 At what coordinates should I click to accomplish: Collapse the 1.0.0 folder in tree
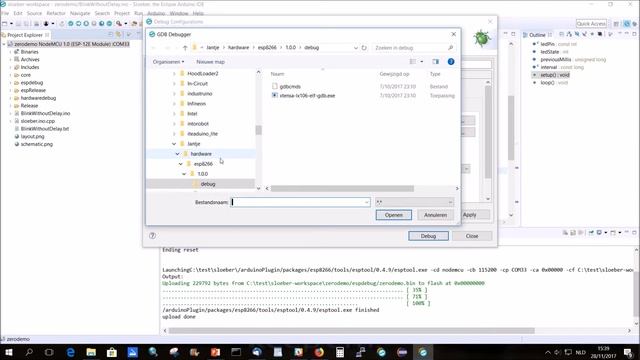(x=184, y=174)
